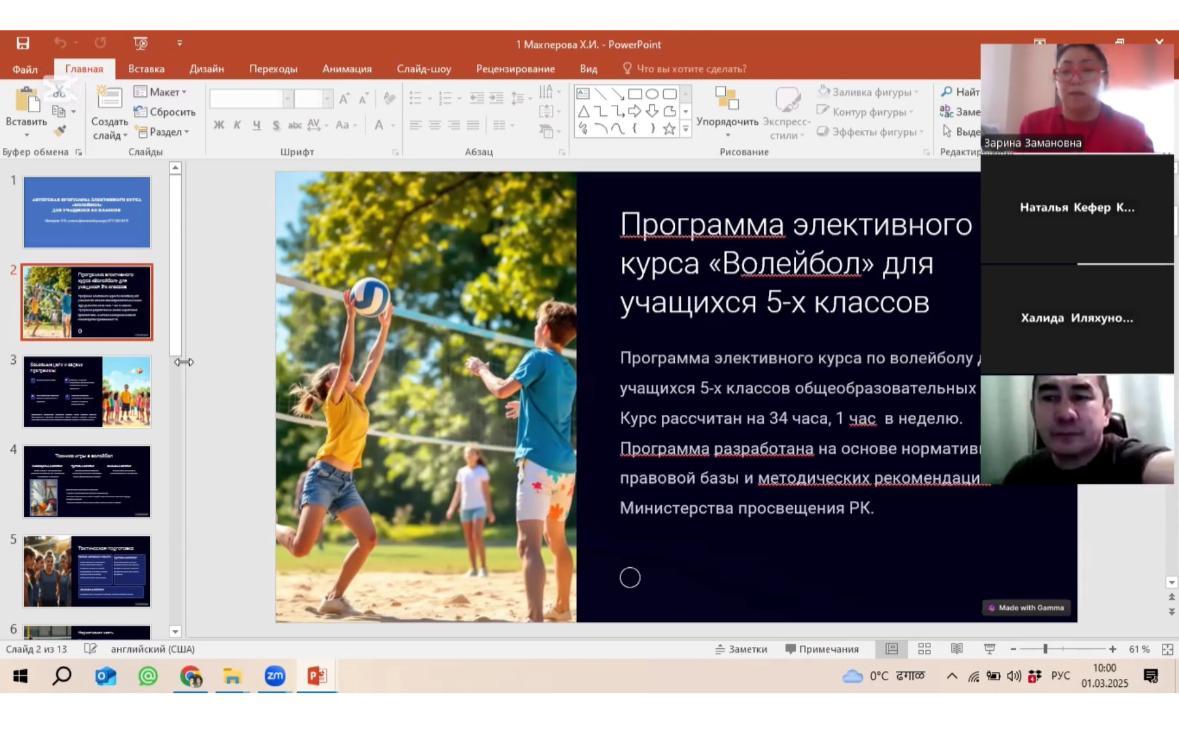
Task: Click the Find (Найти) magnifier icon
Action: point(947,92)
